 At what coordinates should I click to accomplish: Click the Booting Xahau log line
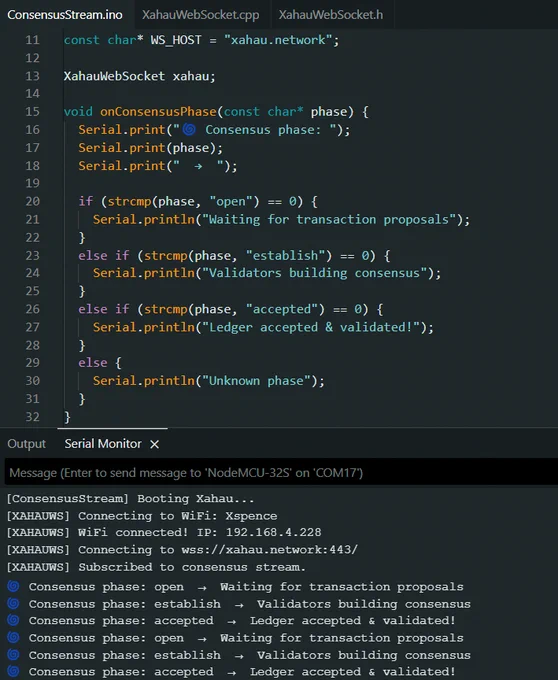(x=131, y=498)
